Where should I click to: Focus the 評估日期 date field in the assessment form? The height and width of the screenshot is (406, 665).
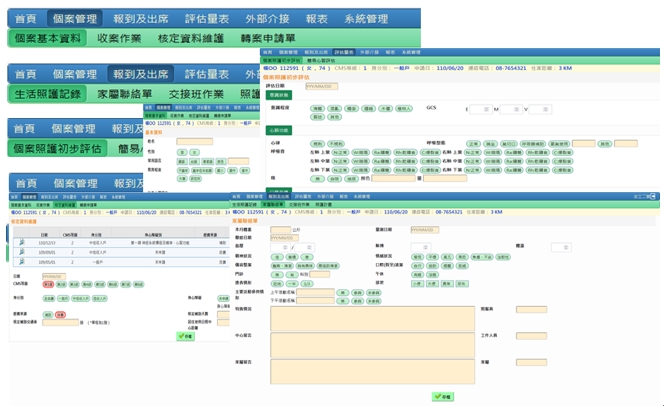point(322,87)
